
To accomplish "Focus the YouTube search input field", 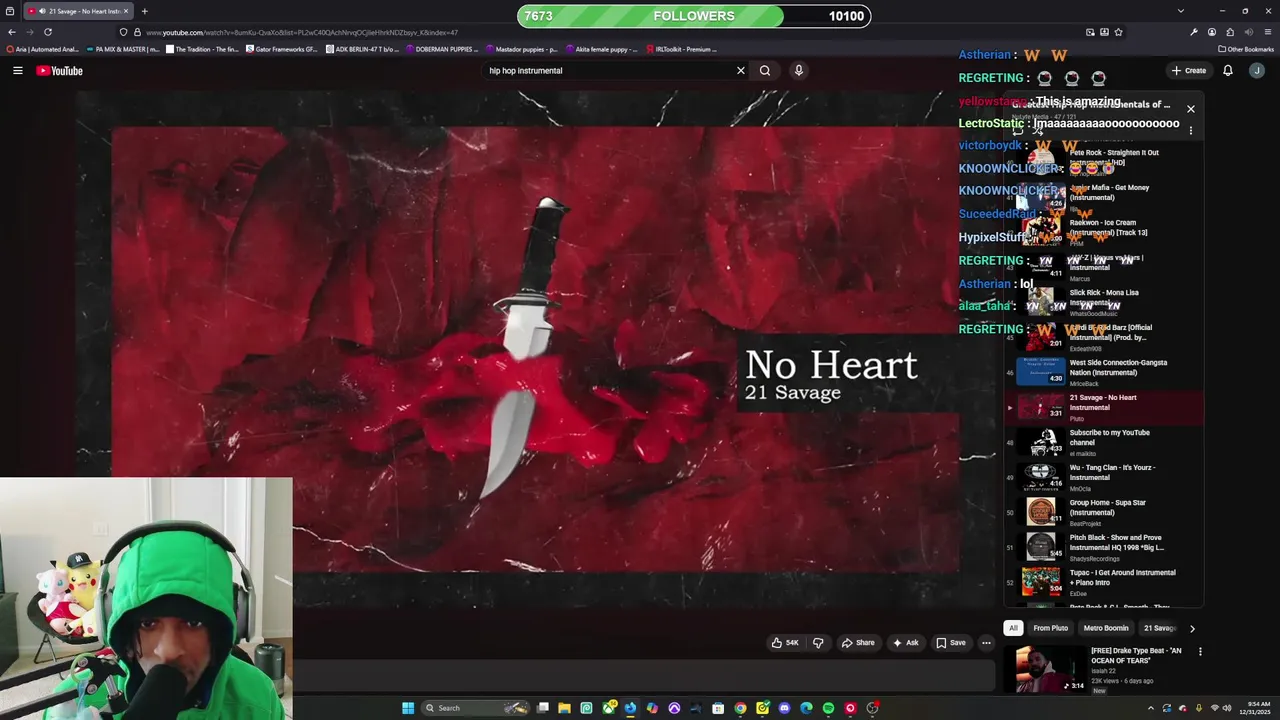I will click(608, 70).
